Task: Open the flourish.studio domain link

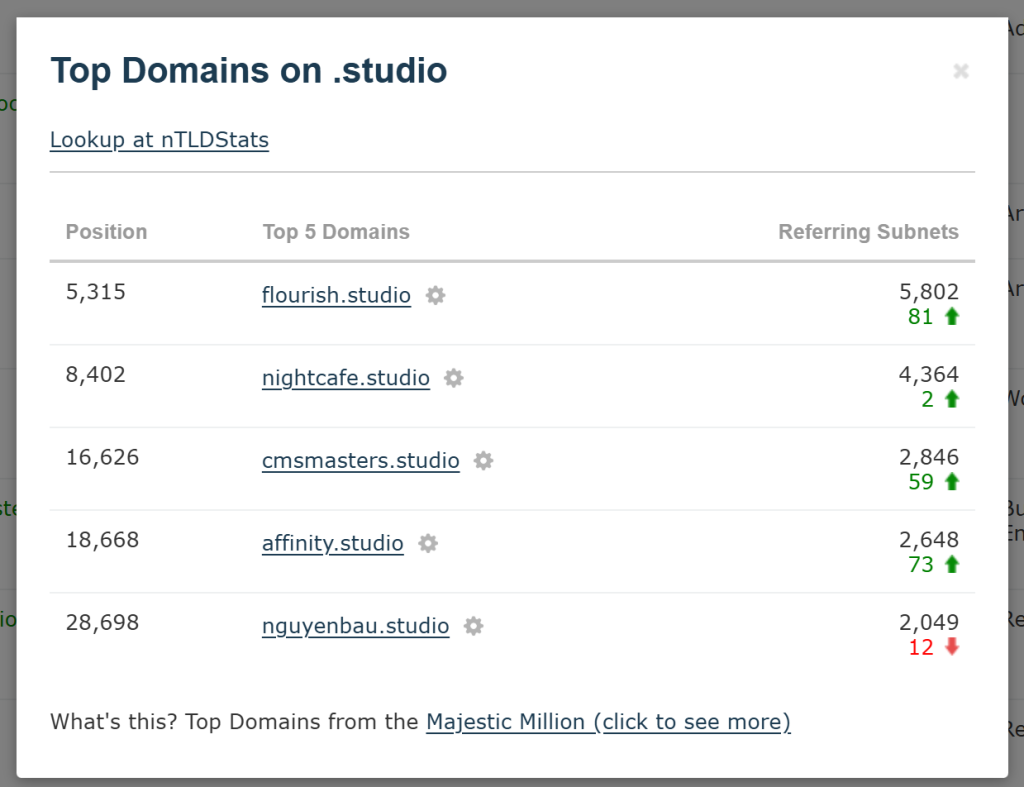Action: (x=336, y=295)
